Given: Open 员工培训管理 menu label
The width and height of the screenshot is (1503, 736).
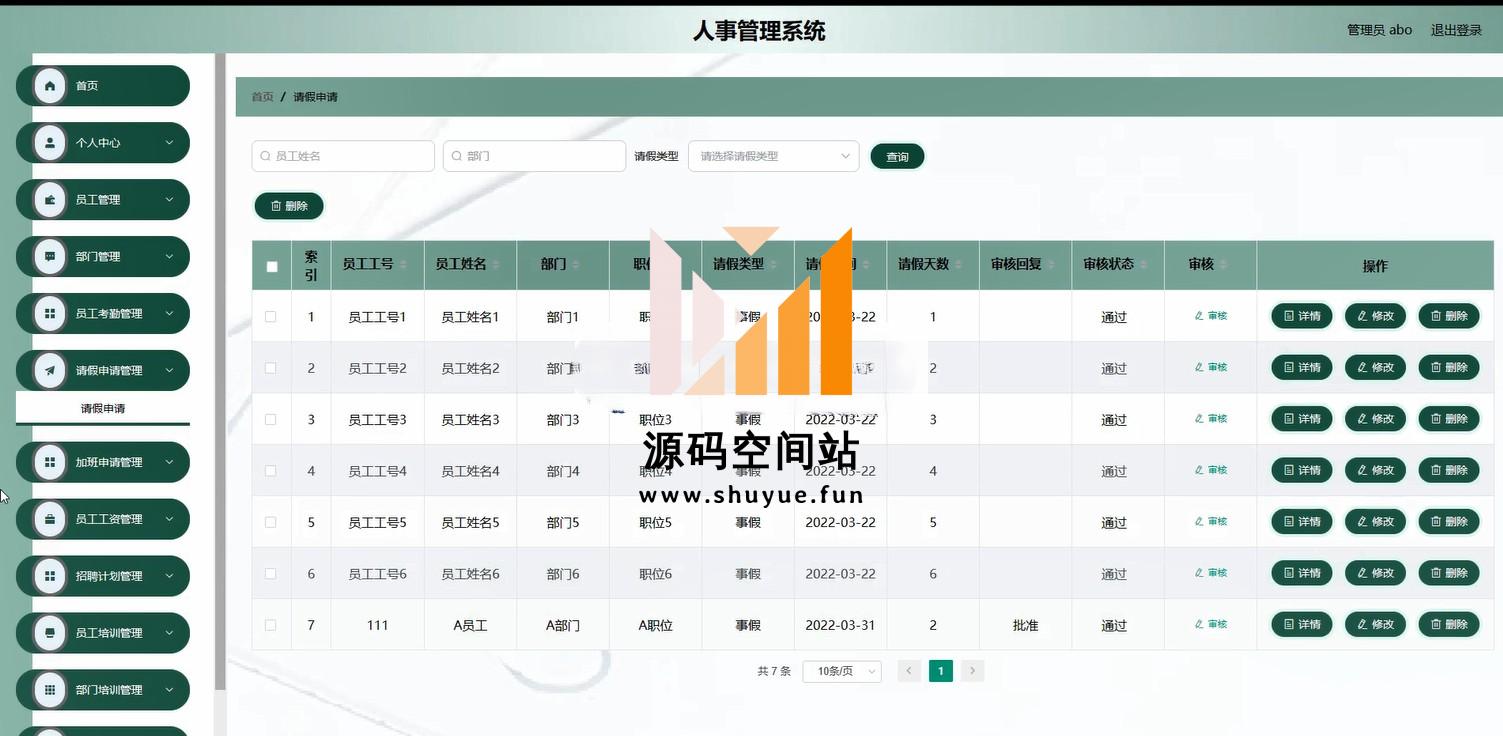Looking at the screenshot, I should coord(109,633).
